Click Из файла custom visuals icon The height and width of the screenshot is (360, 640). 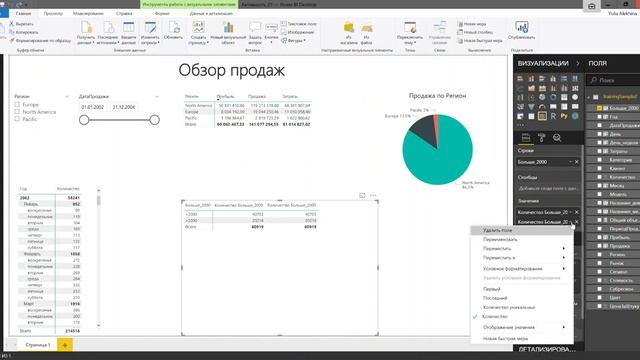coord(367,27)
